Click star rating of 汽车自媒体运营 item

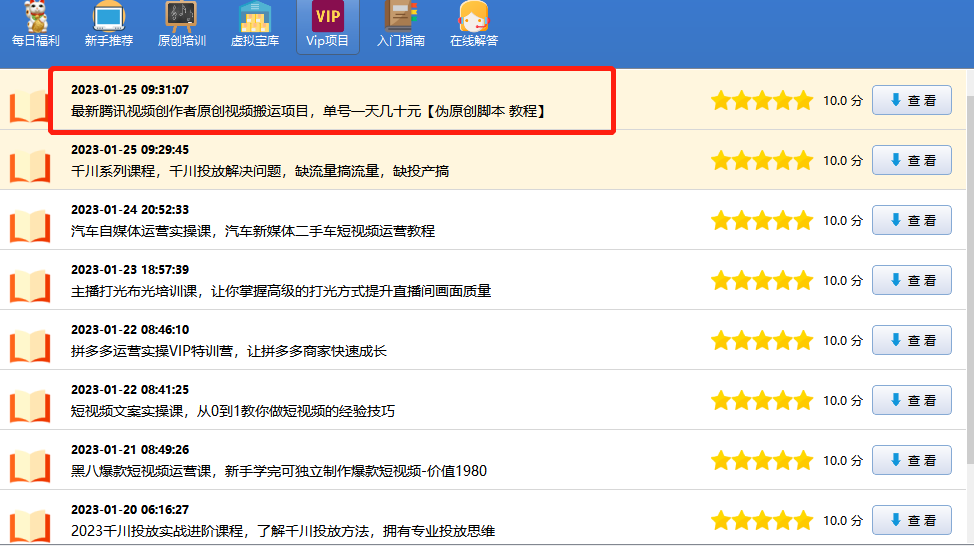(x=762, y=220)
